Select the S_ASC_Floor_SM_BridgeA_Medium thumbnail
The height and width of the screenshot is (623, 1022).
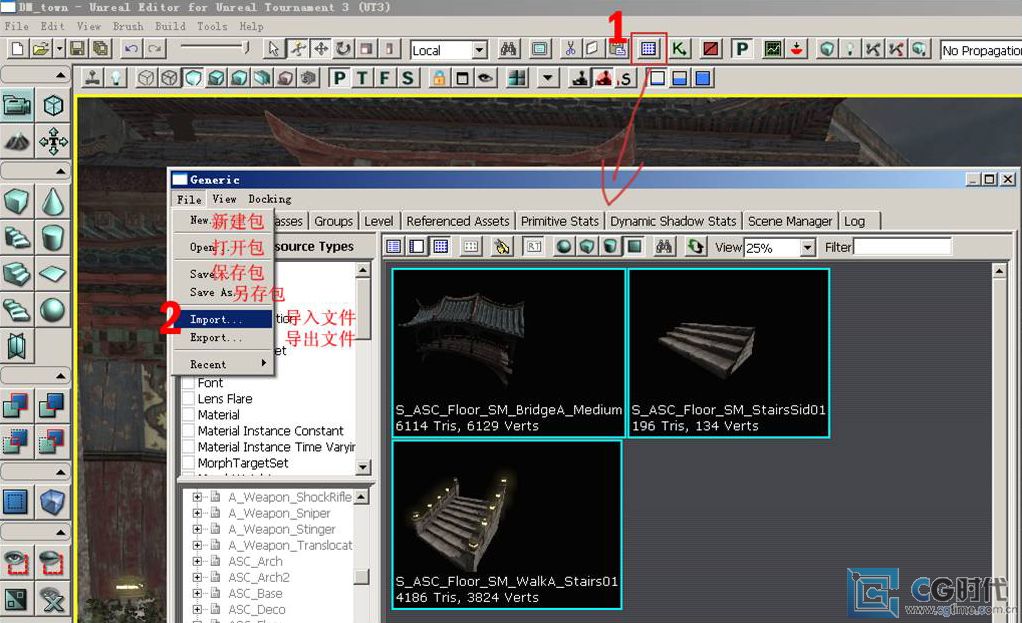click(x=508, y=353)
